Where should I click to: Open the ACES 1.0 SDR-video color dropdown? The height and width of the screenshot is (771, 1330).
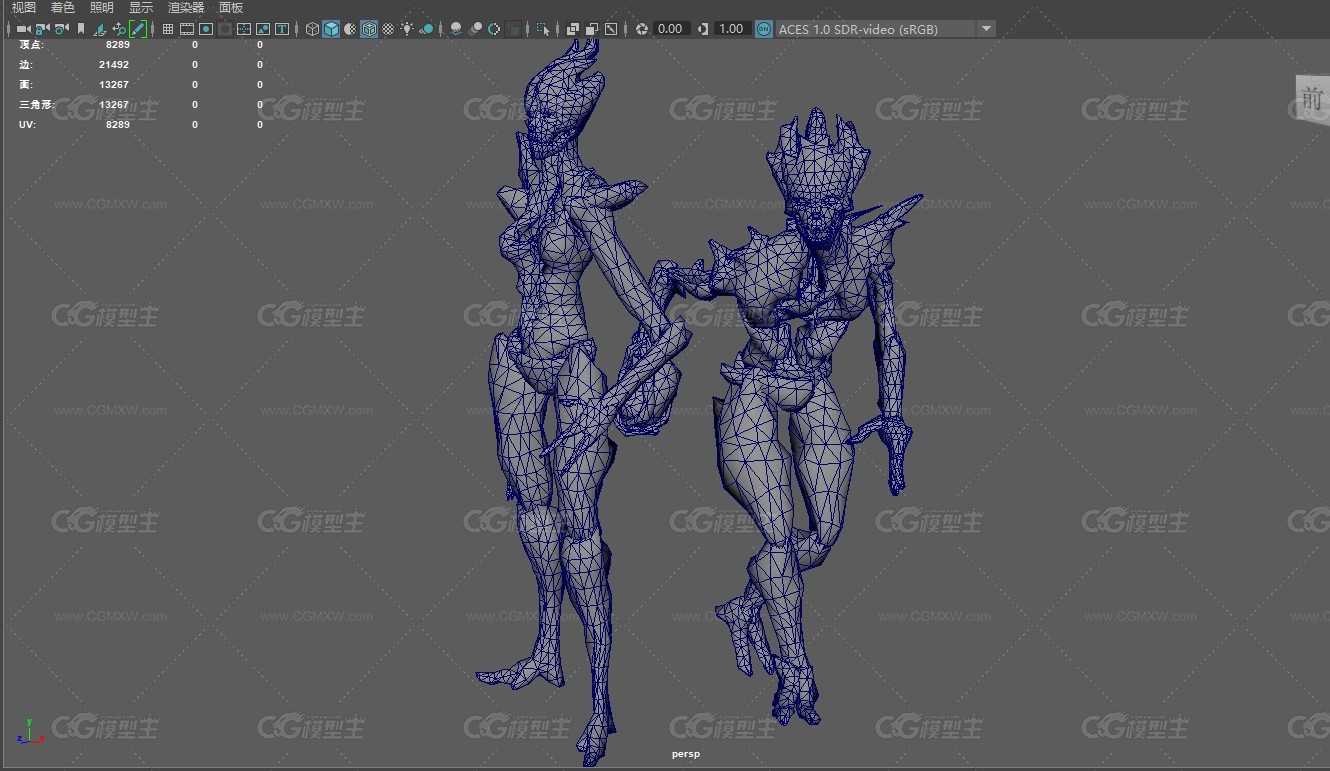point(885,29)
